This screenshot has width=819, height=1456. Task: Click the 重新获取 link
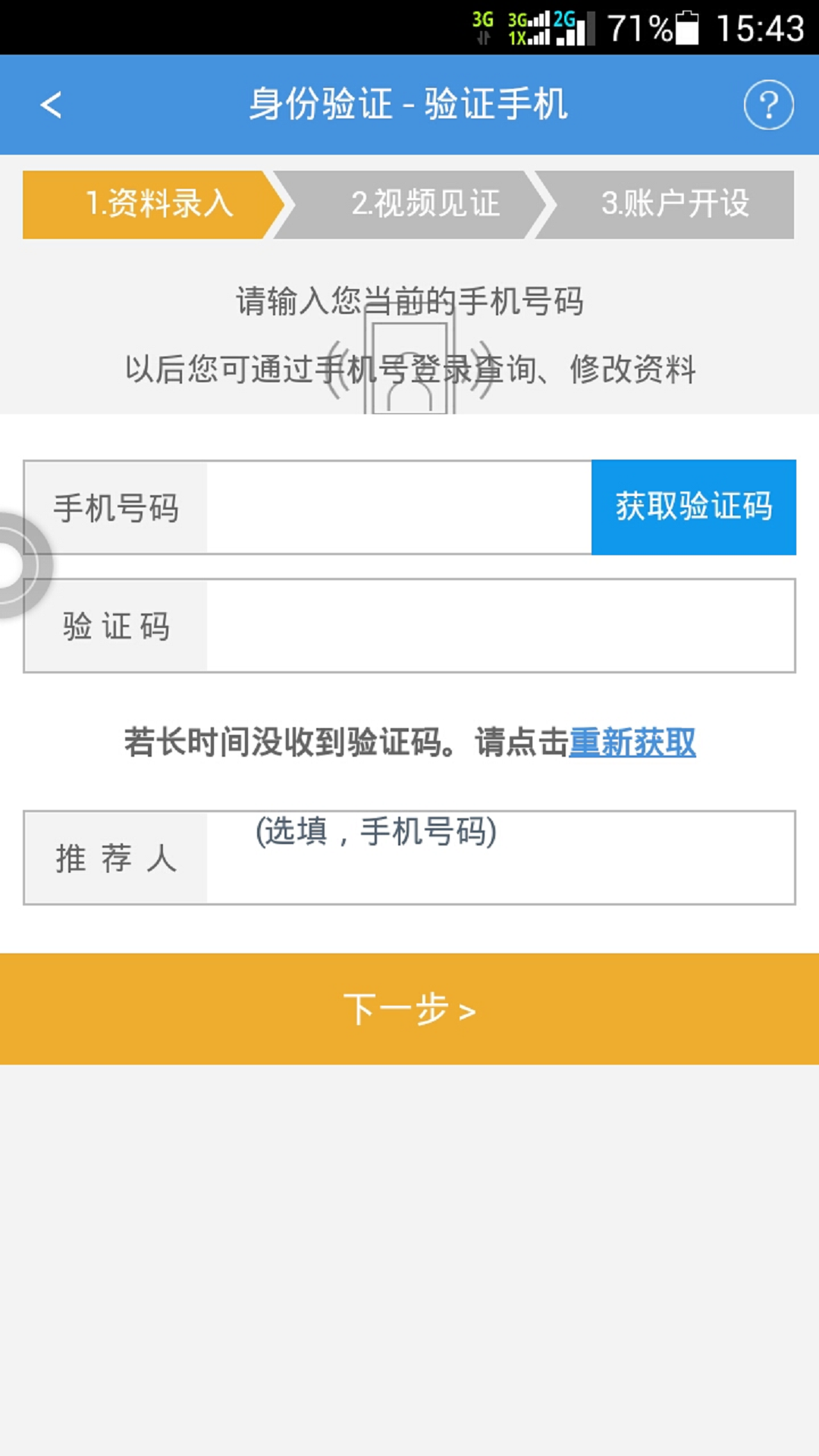coord(632,742)
